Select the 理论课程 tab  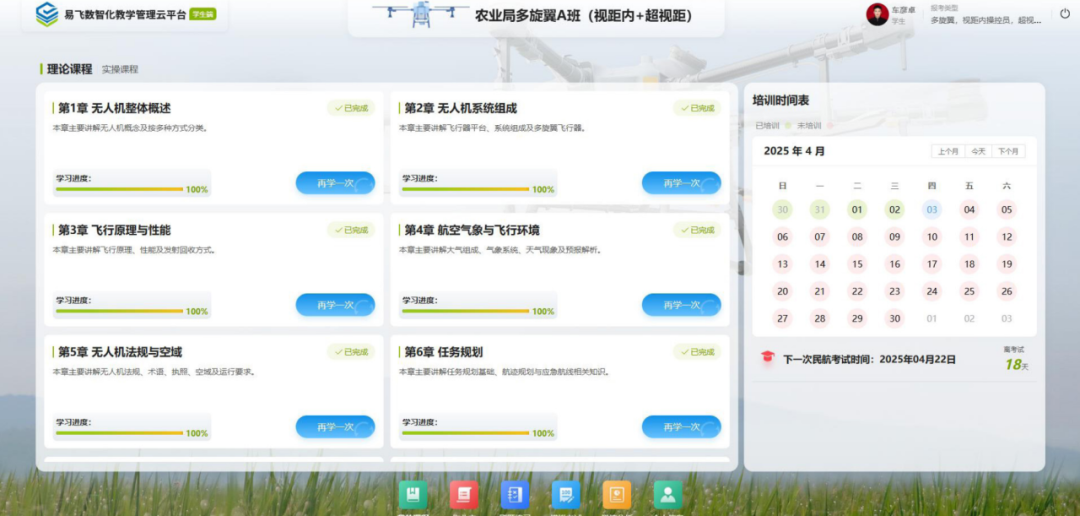69,69
